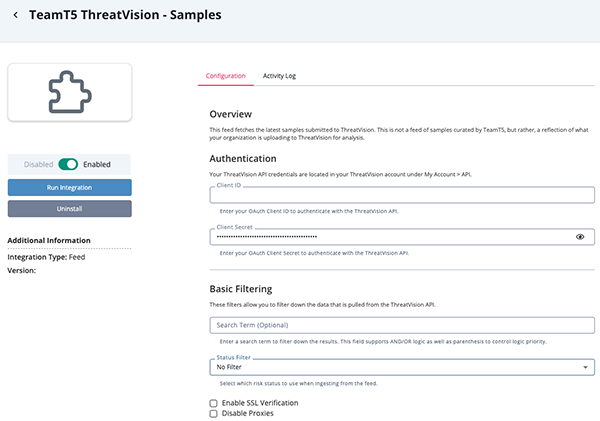
Task: Click the Basic Filtering section heading
Action: (250, 289)
